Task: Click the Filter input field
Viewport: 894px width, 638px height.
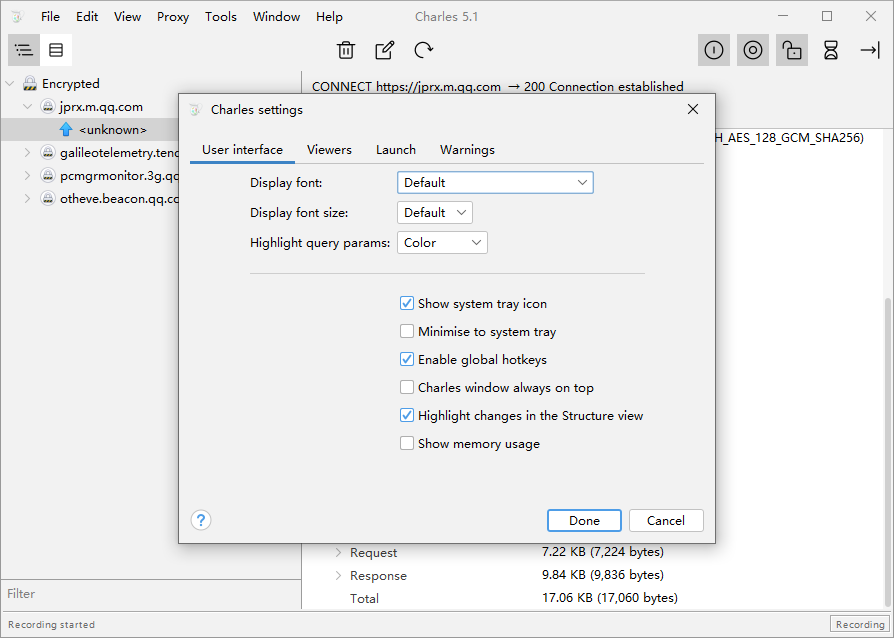Action: 150,594
